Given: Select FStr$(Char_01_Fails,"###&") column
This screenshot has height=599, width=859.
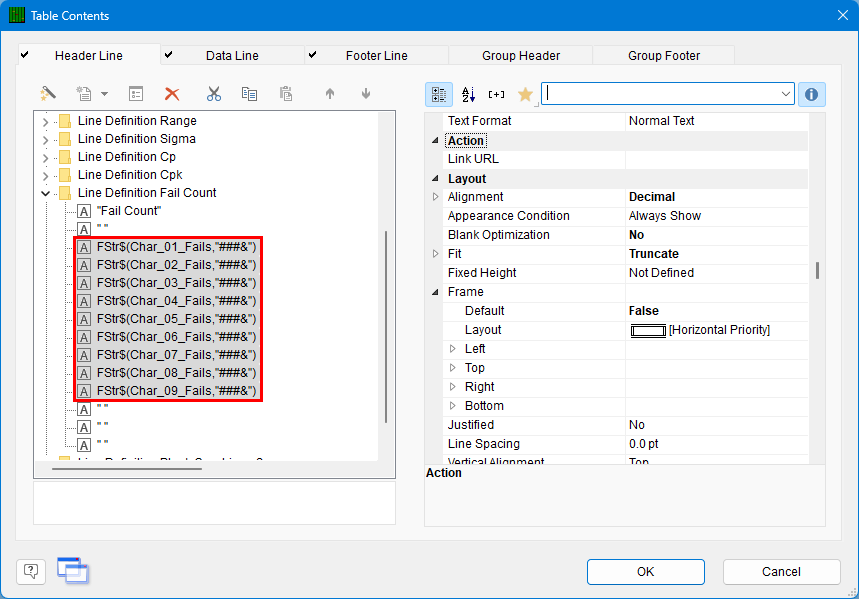Looking at the screenshot, I should pos(176,247).
